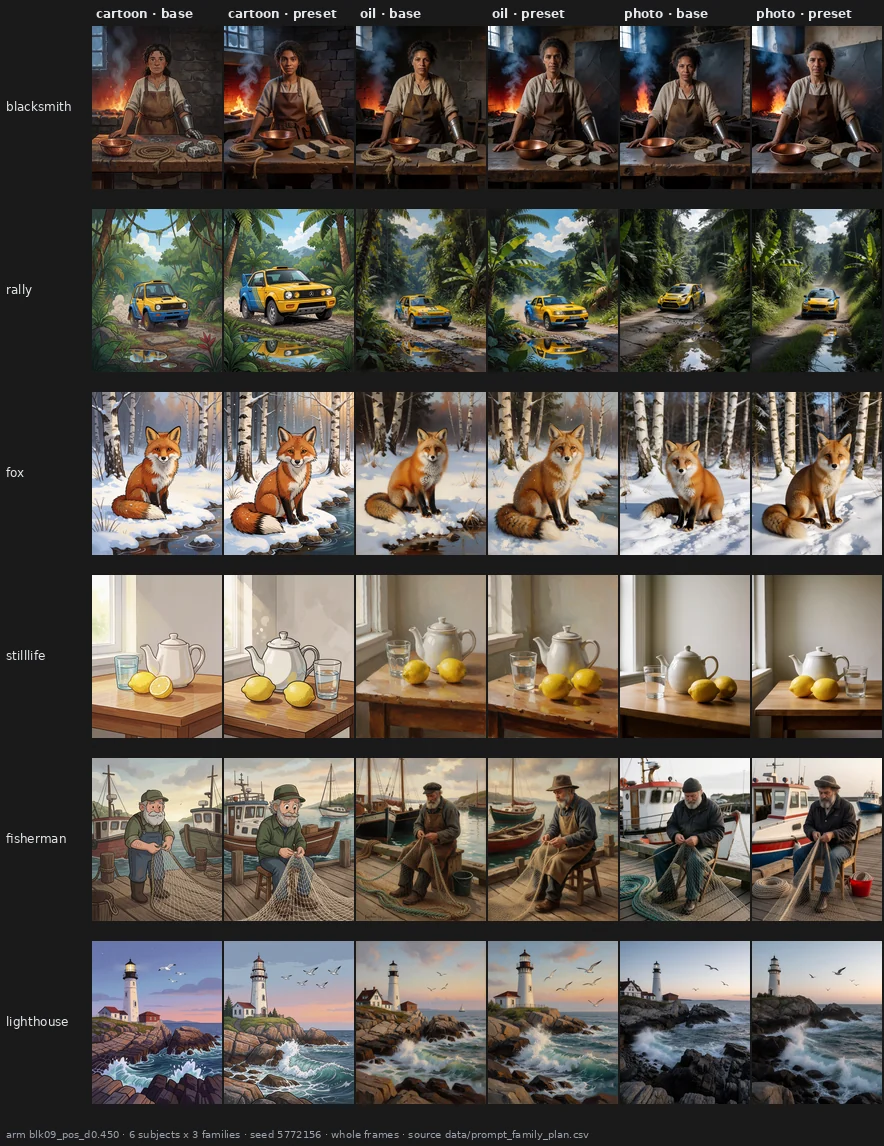
Task: Open the stilllife cartoon preset image
Action: click(x=289, y=656)
